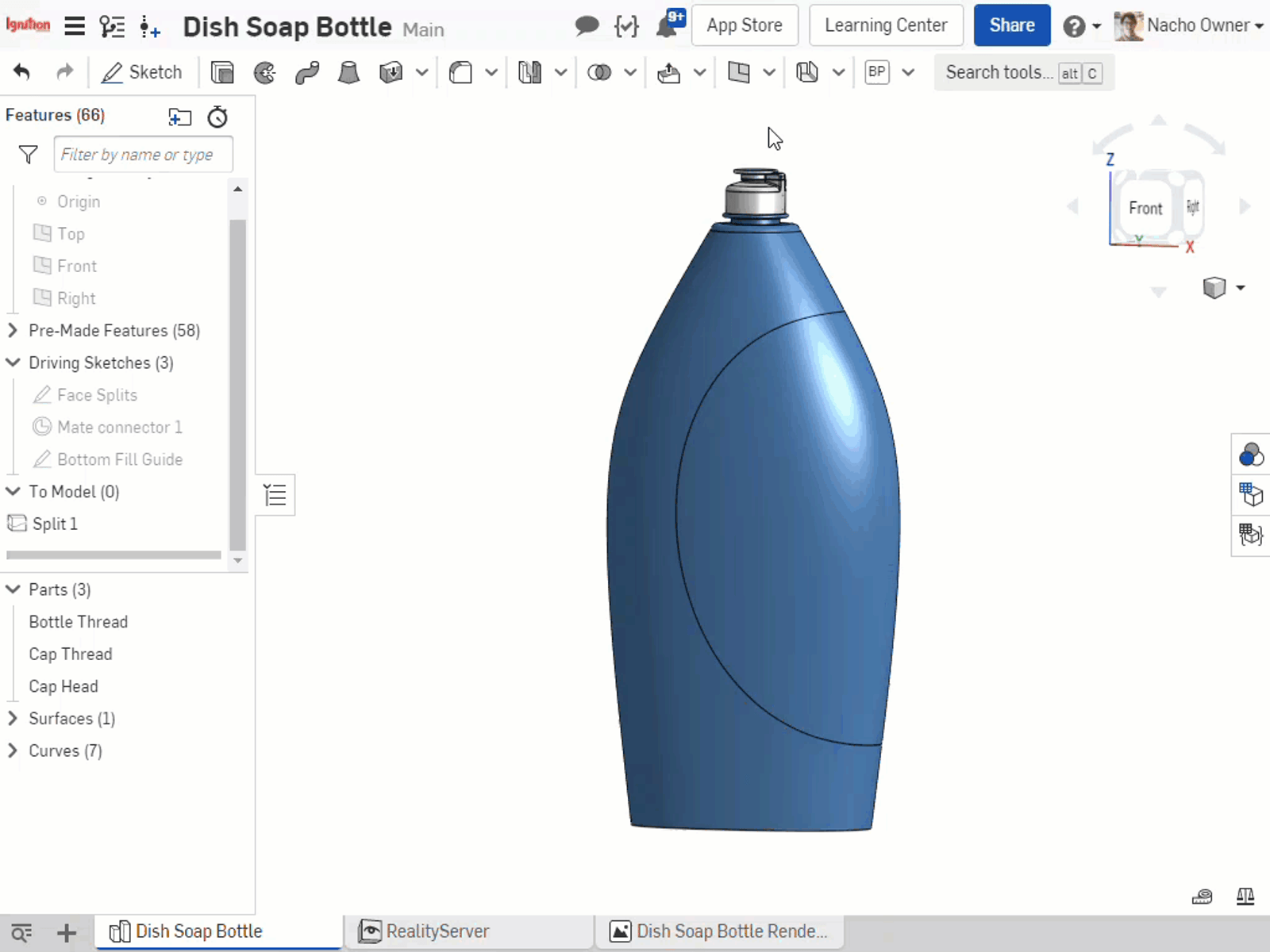Click the undo arrow
1270x952 pixels.
coord(22,73)
